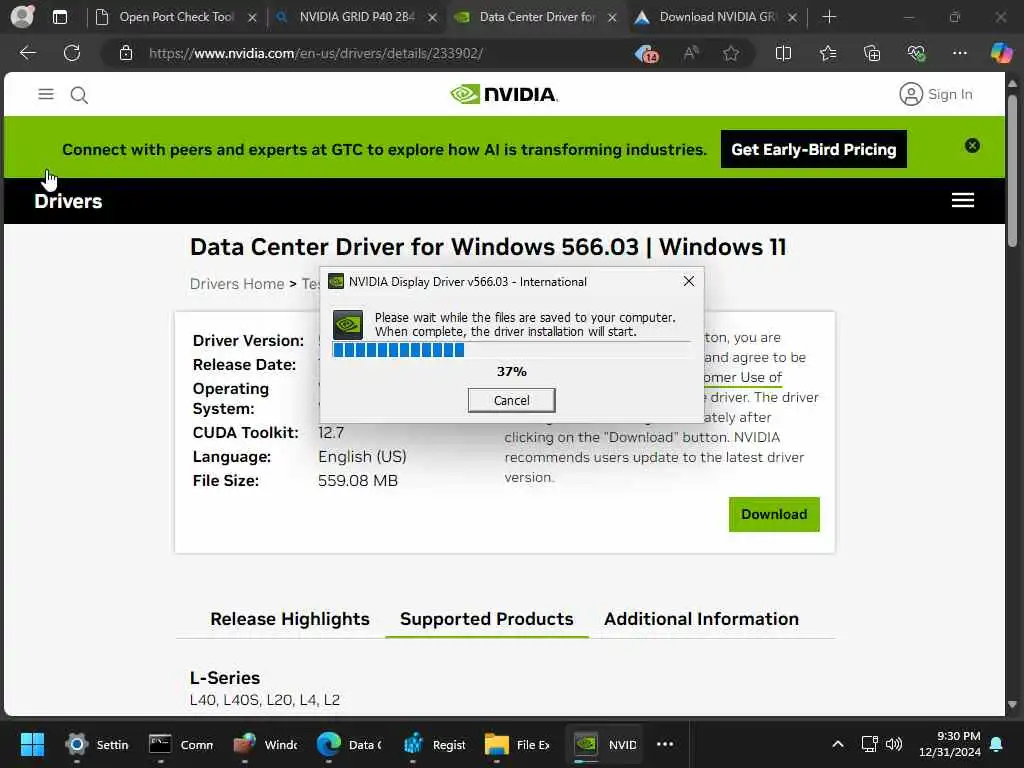Open Registry Editor from taskbar
This screenshot has height=768, width=1024.
(434, 744)
